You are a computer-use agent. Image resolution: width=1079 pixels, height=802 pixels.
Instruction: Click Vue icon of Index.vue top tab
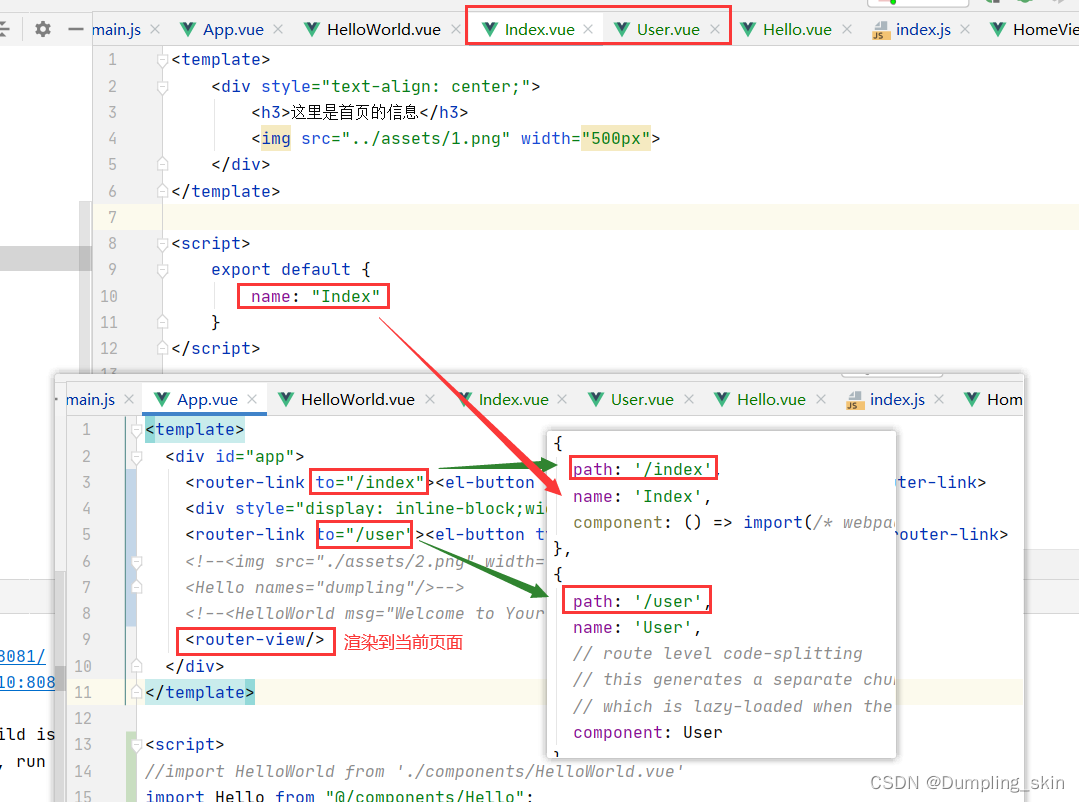click(489, 29)
